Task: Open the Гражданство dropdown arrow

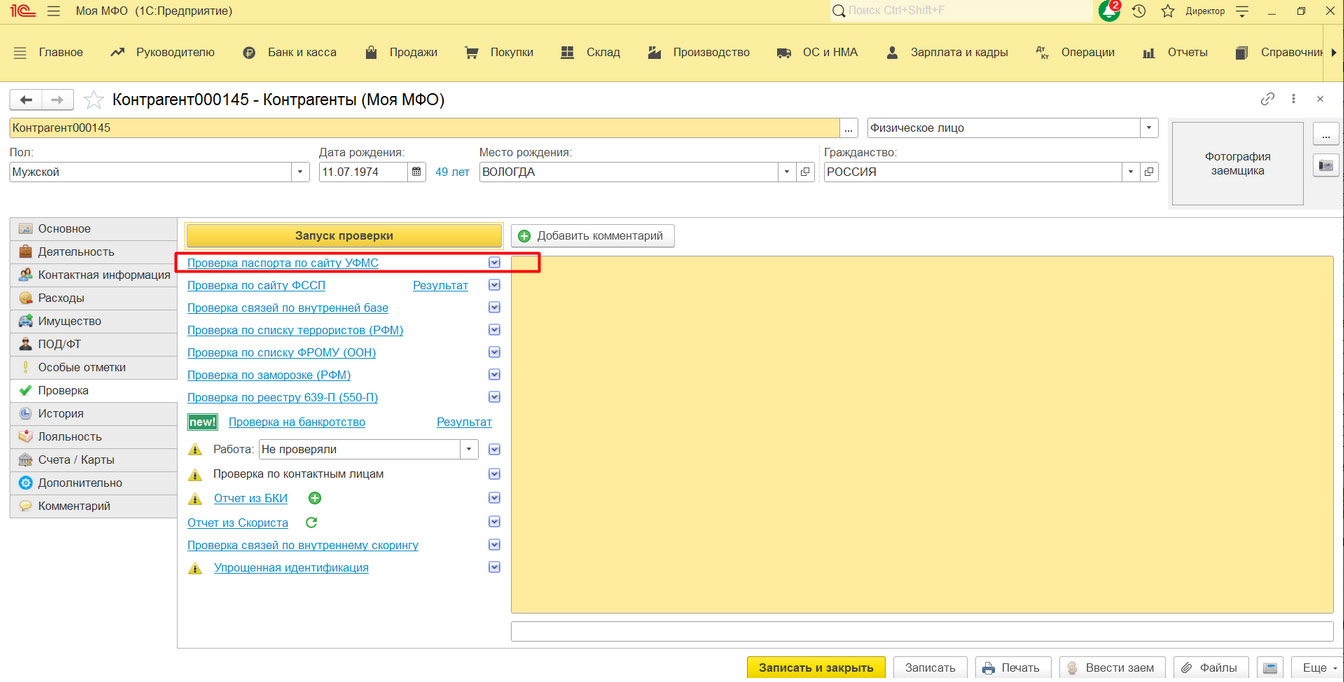Action: point(1131,172)
